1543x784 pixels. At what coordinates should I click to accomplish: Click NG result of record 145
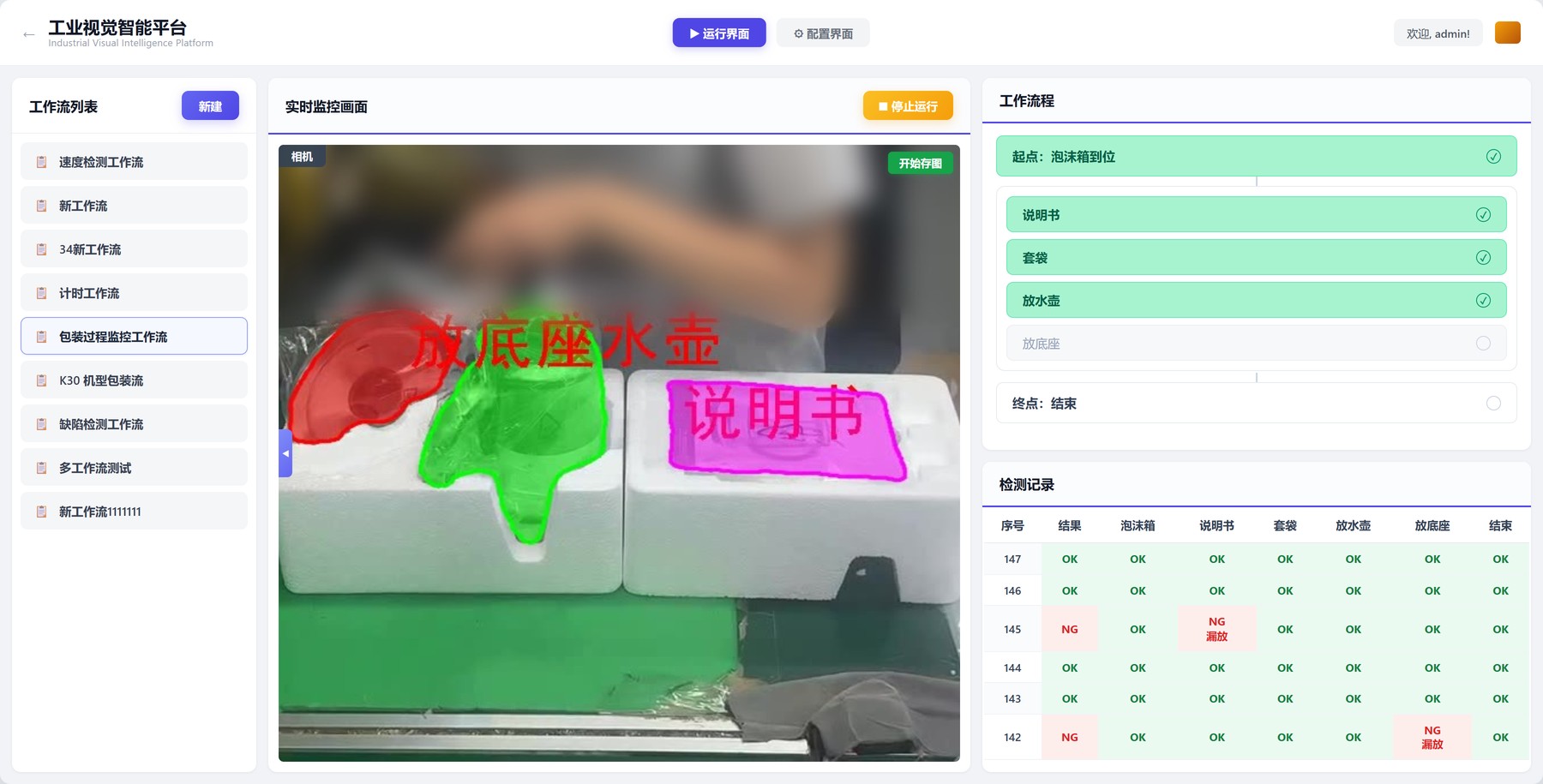(x=1070, y=629)
